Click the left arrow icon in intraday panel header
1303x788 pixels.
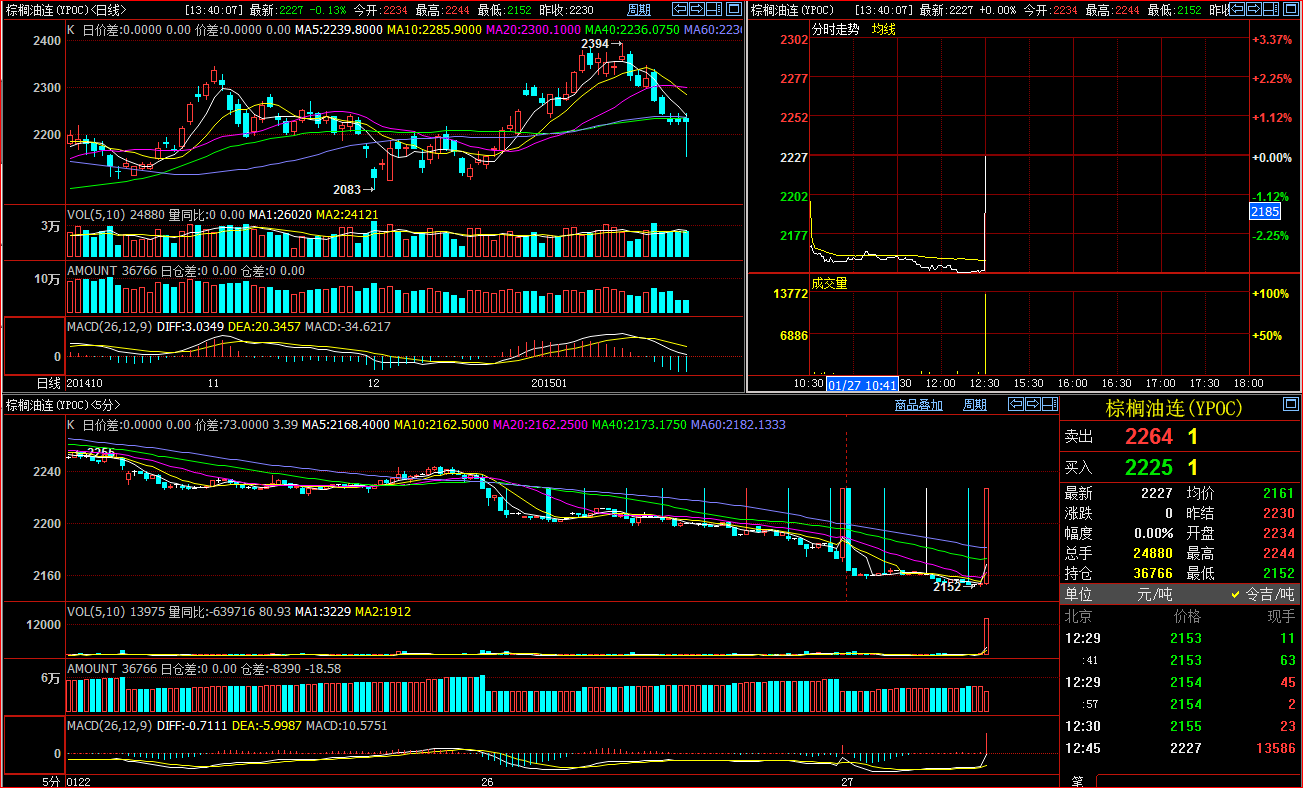point(1239,10)
